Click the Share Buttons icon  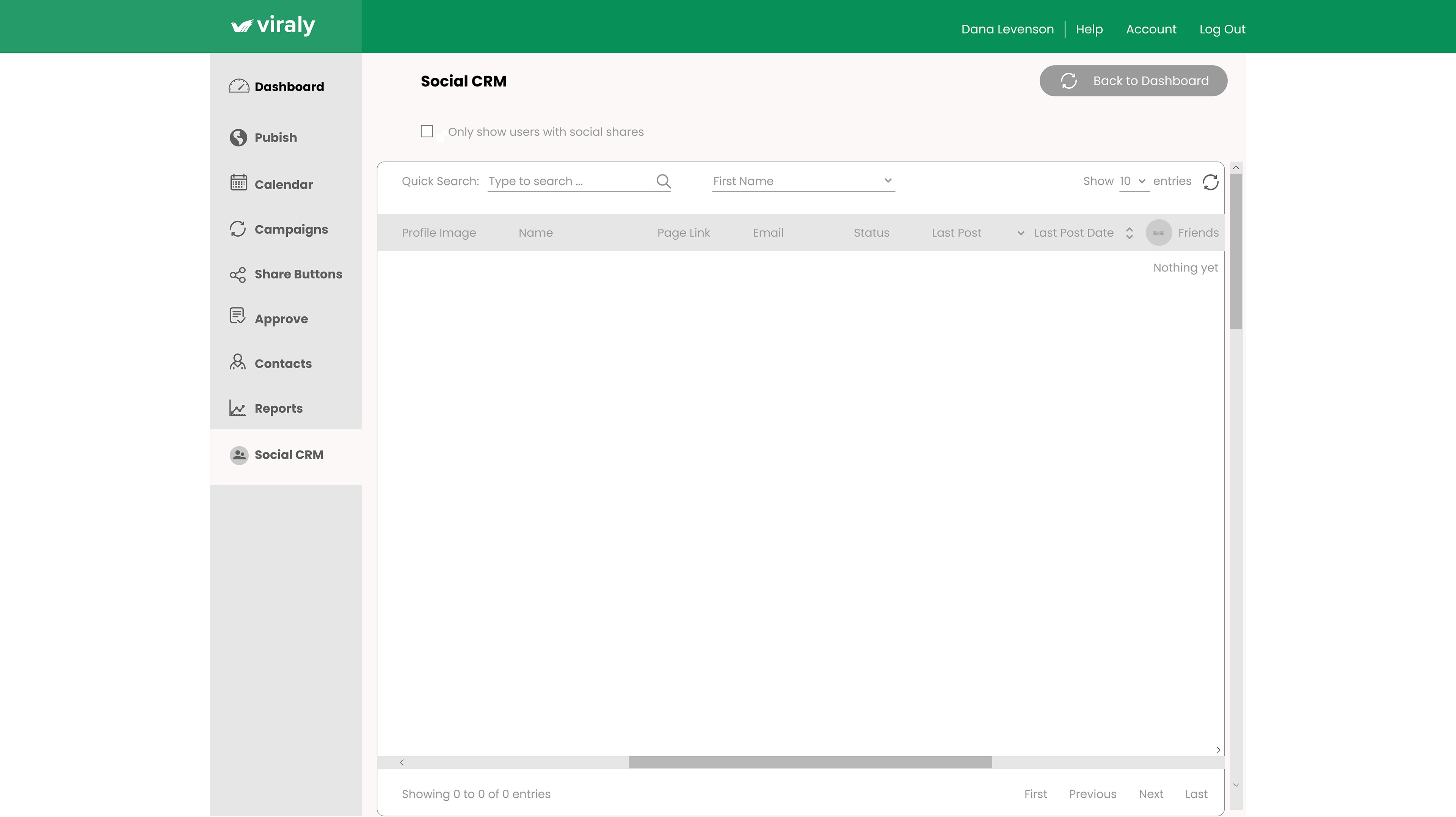point(238,275)
